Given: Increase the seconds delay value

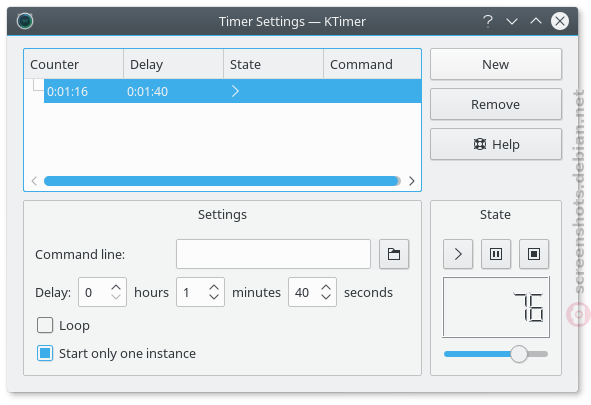Looking at the screenshot, I should tap(326, 288).
